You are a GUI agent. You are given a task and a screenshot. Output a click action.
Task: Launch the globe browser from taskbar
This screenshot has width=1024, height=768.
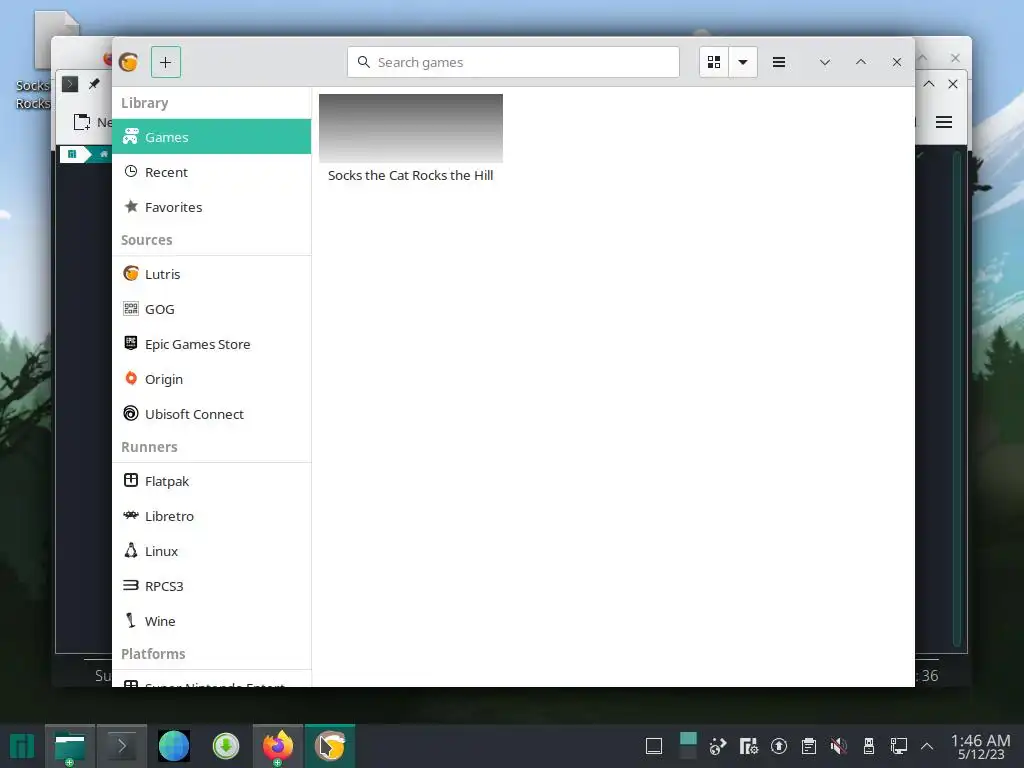(174, 746)
